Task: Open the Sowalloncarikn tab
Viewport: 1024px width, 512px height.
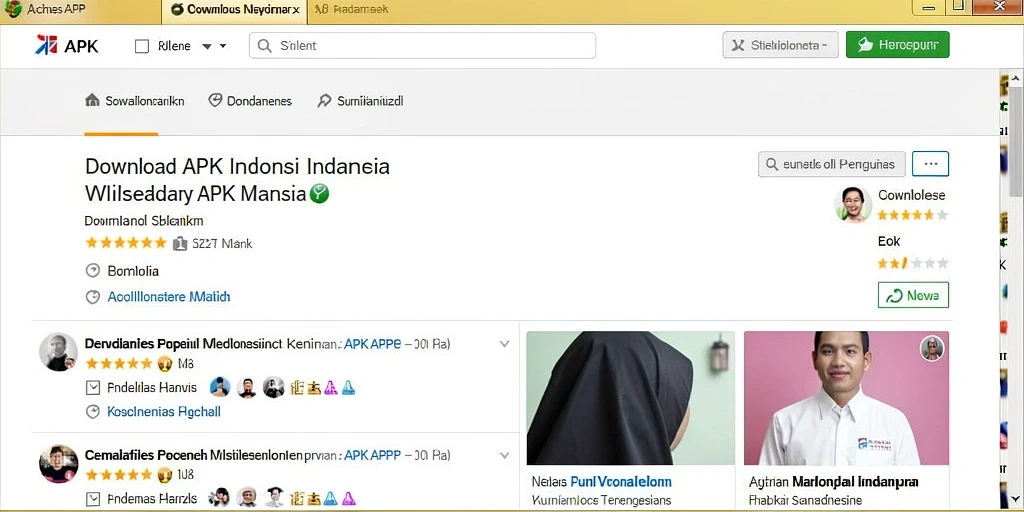Action: coord(135,101)
